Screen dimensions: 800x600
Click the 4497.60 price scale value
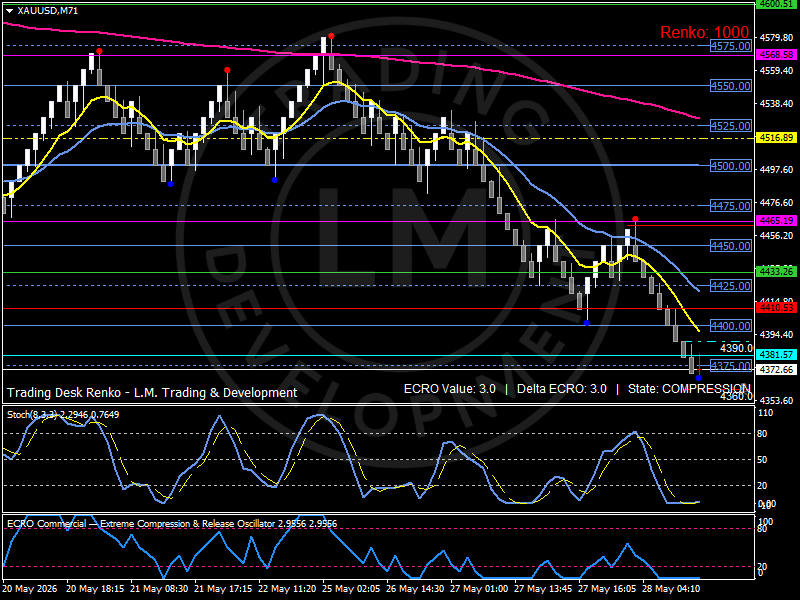point(776,169)
